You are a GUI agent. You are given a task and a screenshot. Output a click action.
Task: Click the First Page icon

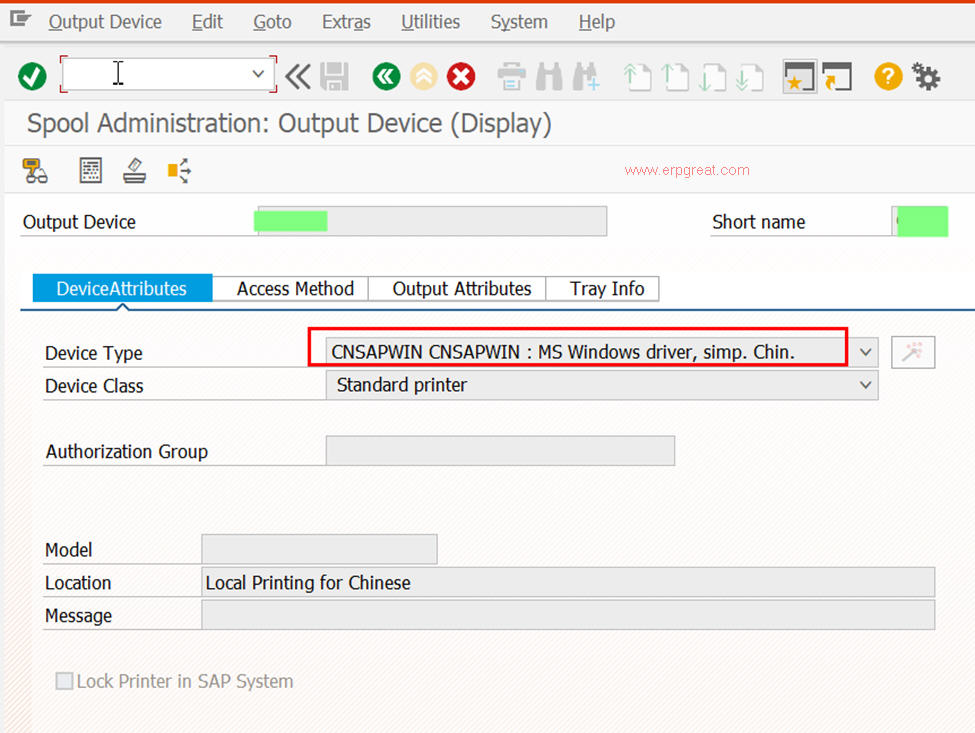[x=637, y=77]
